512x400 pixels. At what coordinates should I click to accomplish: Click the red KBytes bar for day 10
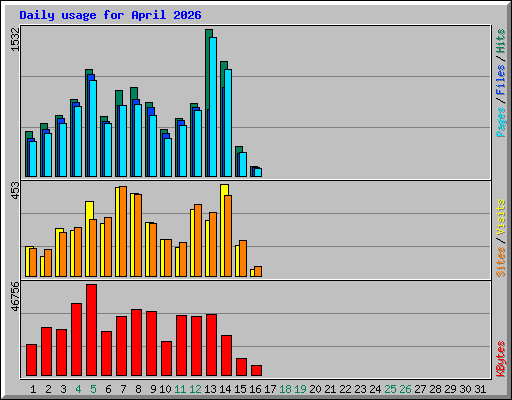[166, 359]
